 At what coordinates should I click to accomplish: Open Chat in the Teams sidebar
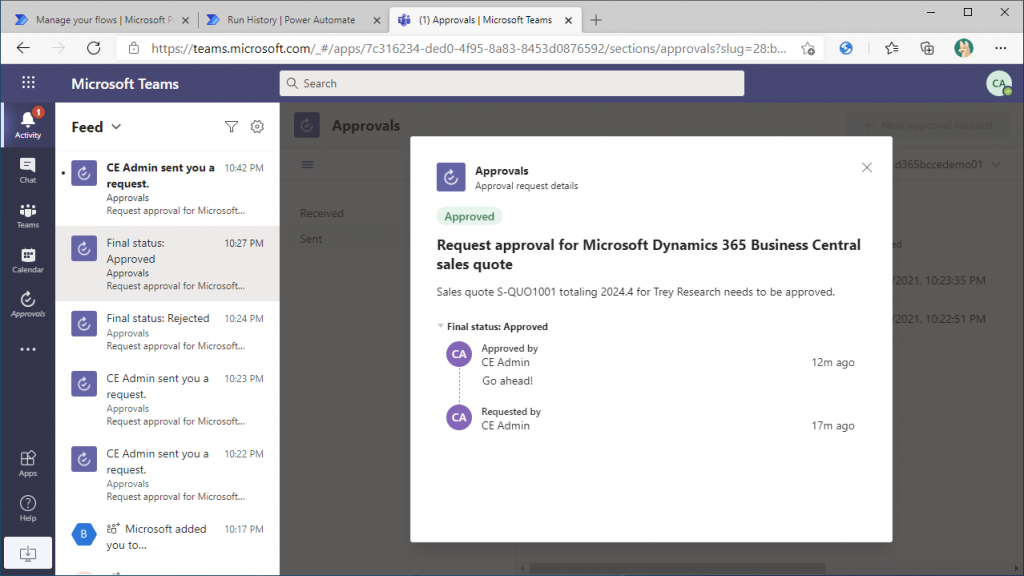click(x=27, y=170)
